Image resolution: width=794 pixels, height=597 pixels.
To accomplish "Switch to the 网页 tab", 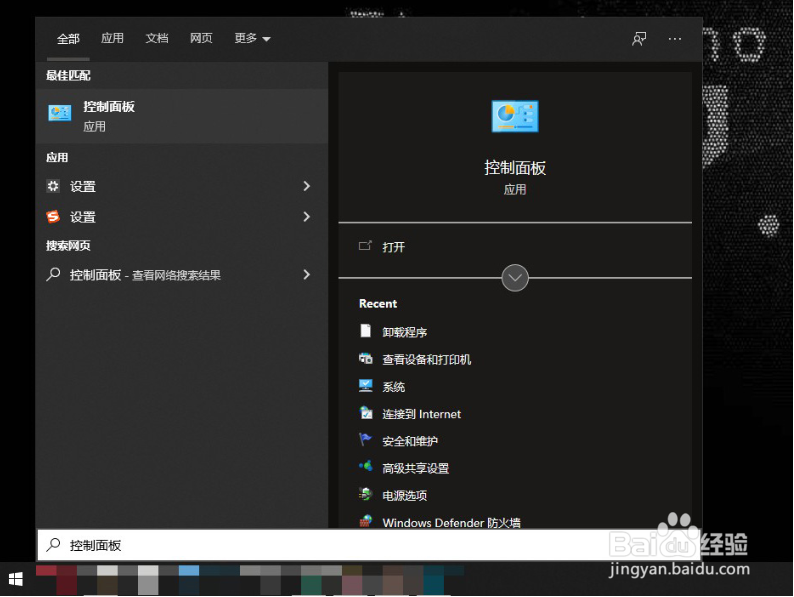I will [201, 38].
